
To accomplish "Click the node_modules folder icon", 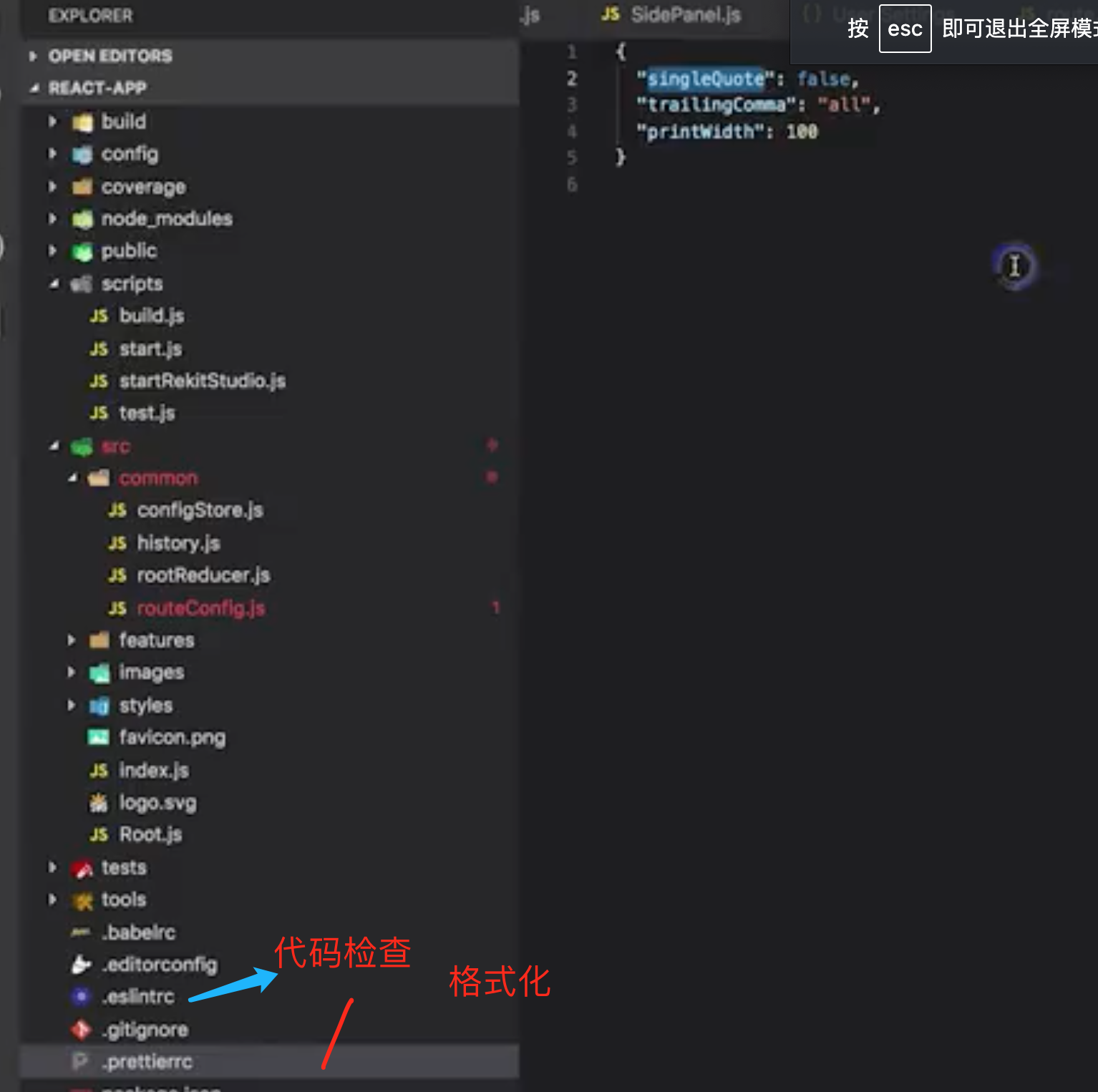I will click(x=82, y=219).
